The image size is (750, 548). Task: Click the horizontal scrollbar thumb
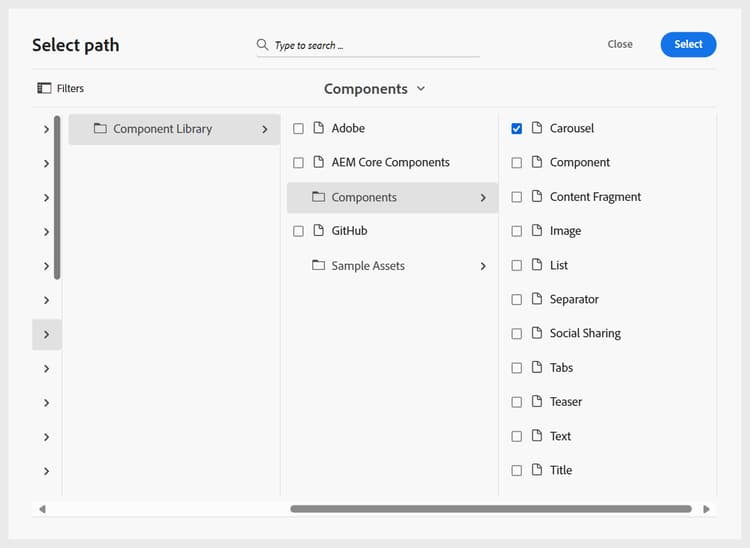pos(490,509)
